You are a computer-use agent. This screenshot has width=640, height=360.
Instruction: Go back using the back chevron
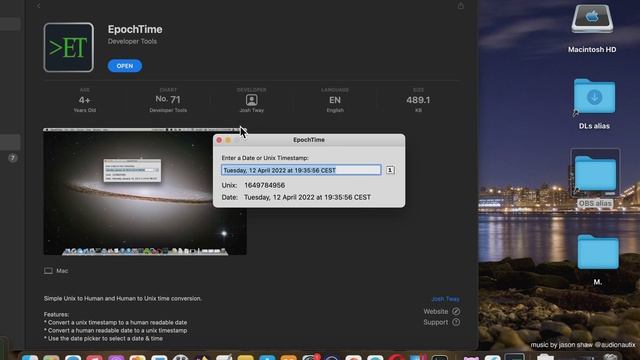point(38,6)
